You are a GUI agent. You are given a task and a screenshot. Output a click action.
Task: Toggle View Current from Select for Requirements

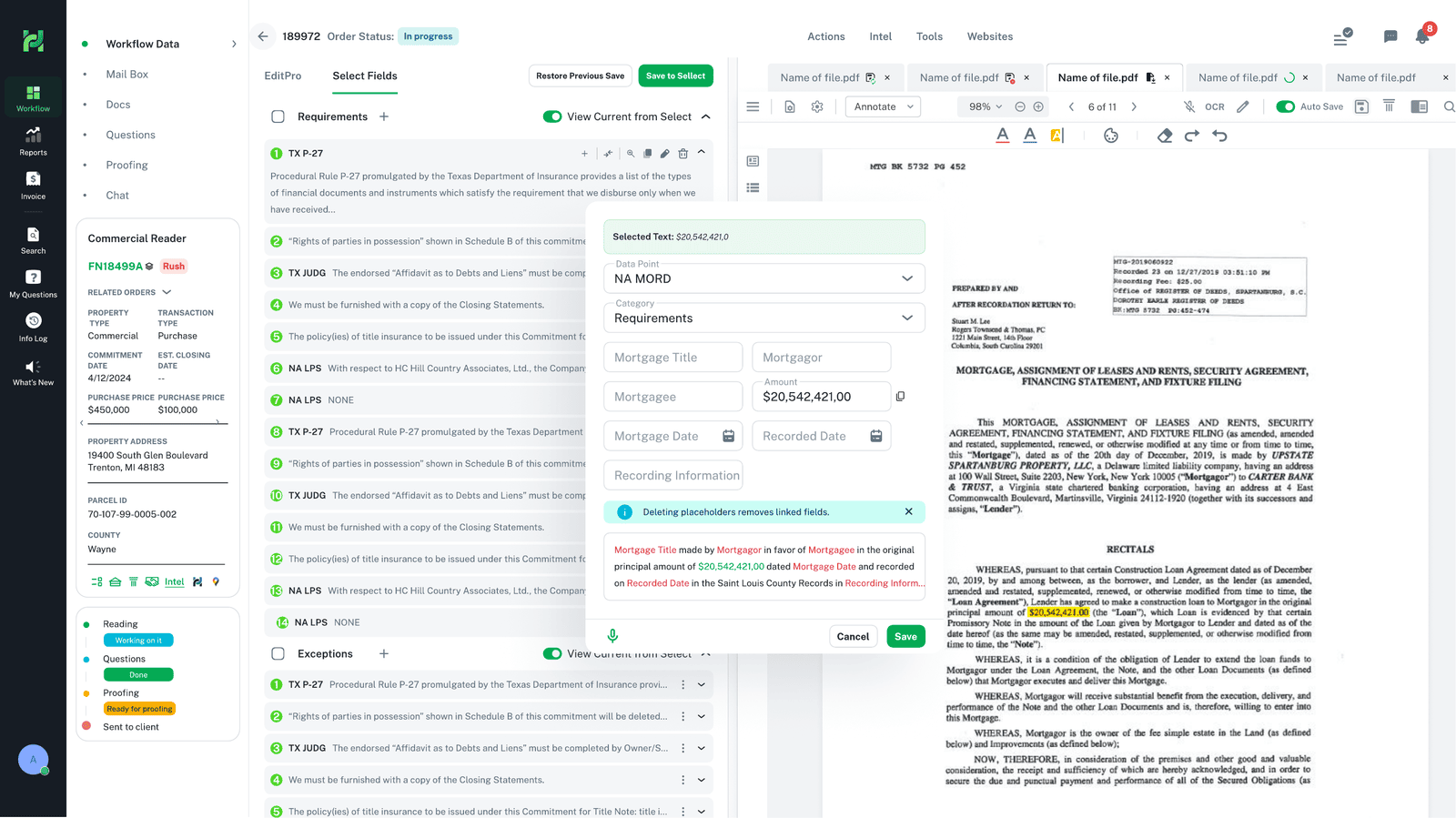point(552,116)
